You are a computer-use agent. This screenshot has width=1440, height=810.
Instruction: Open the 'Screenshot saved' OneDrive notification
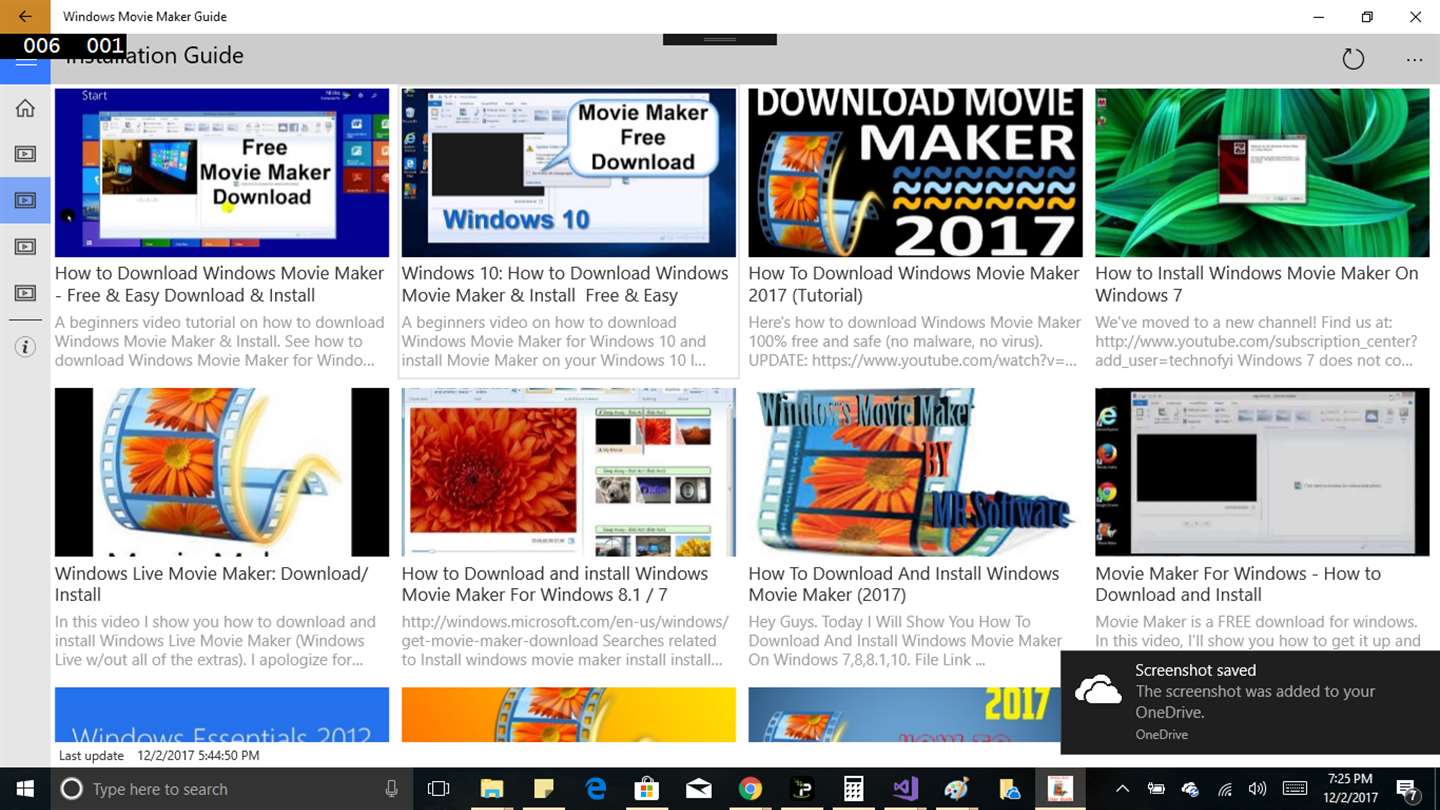tap(1250, 701)
